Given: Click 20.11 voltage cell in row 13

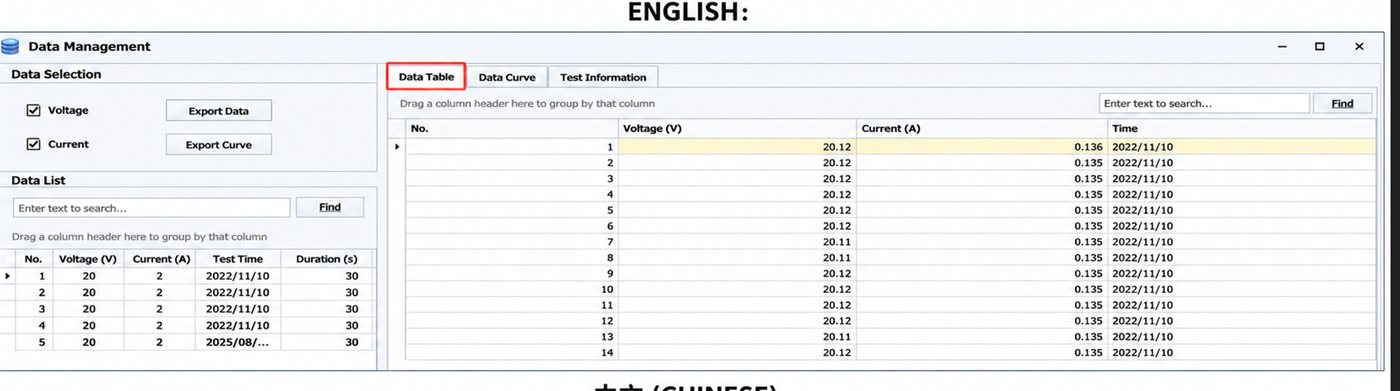Looking at the screenshot, I should pos(737,337).
